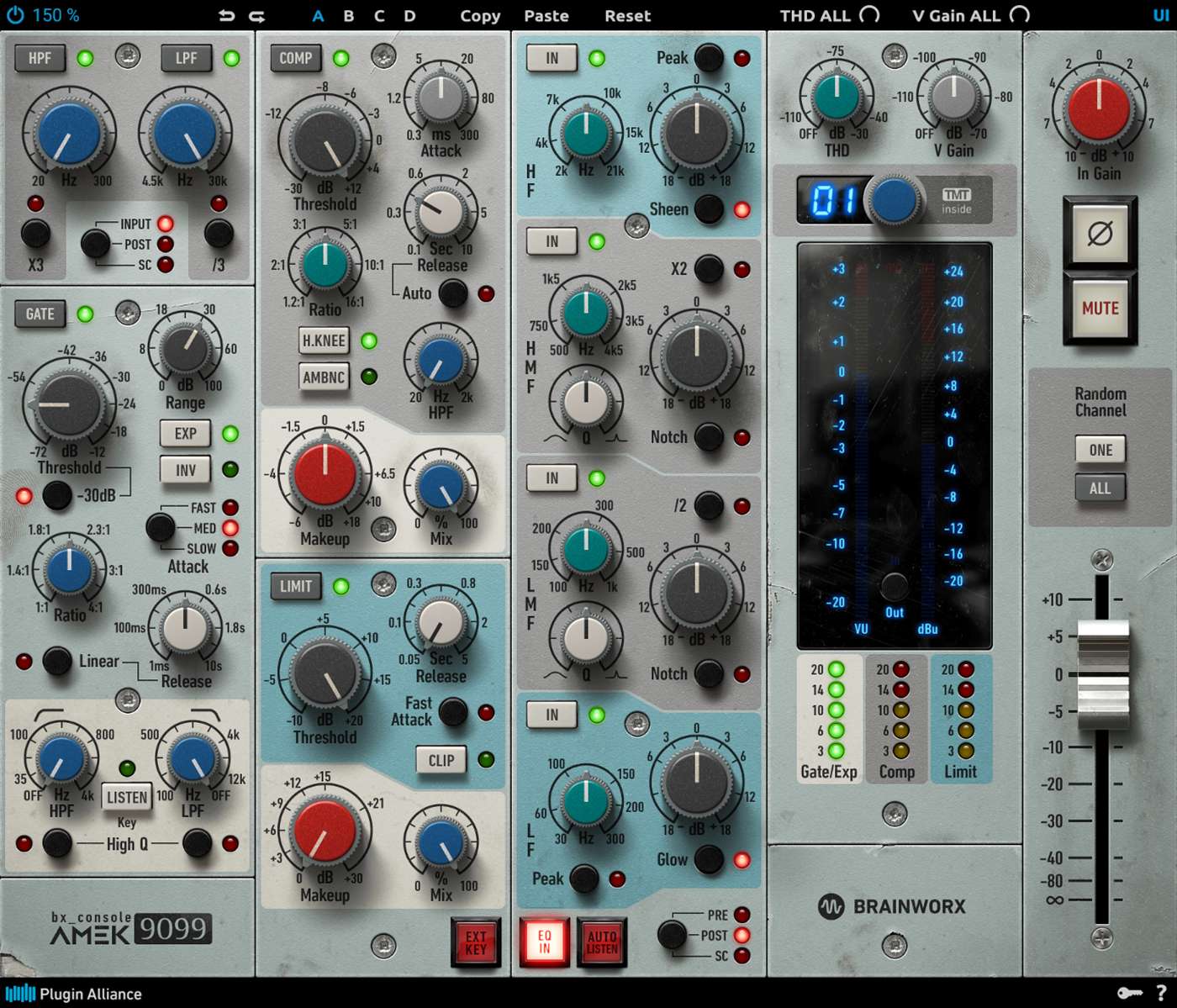This screenshot has width=1177, height=1008.
Task: Click the power bypass icon
Action: pos(15,14)
